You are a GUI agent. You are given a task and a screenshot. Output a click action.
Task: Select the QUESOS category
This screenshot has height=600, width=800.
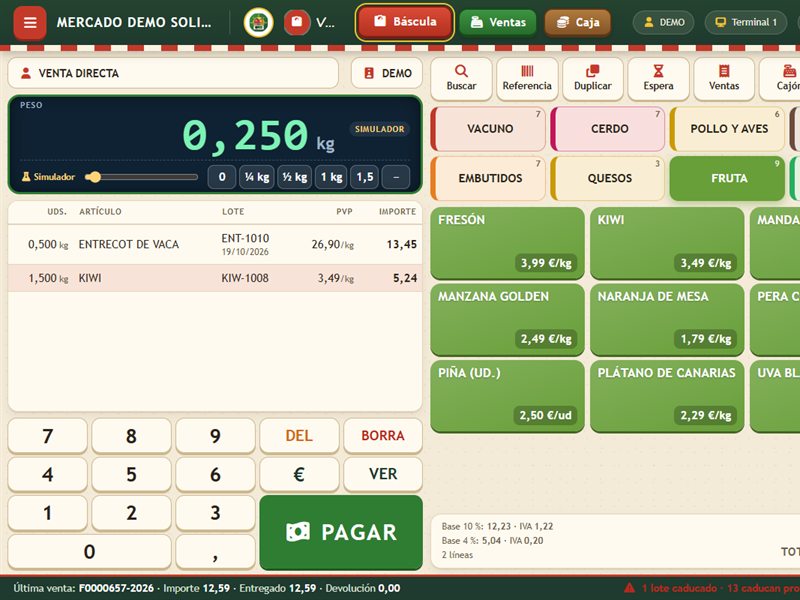coord(608,178)
